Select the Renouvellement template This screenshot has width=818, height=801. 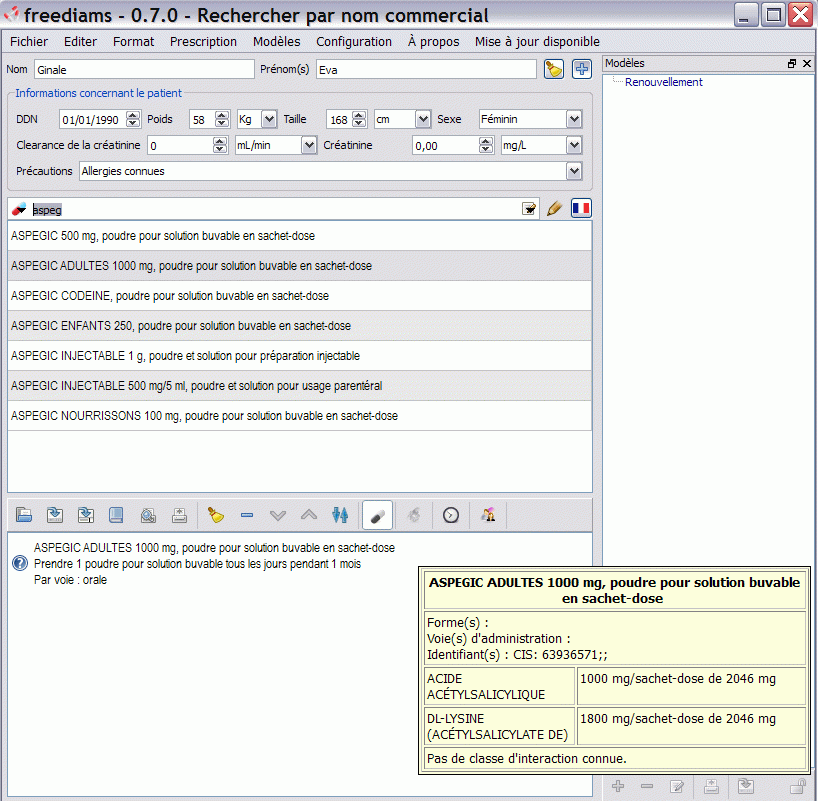click(x=664, y=82)
